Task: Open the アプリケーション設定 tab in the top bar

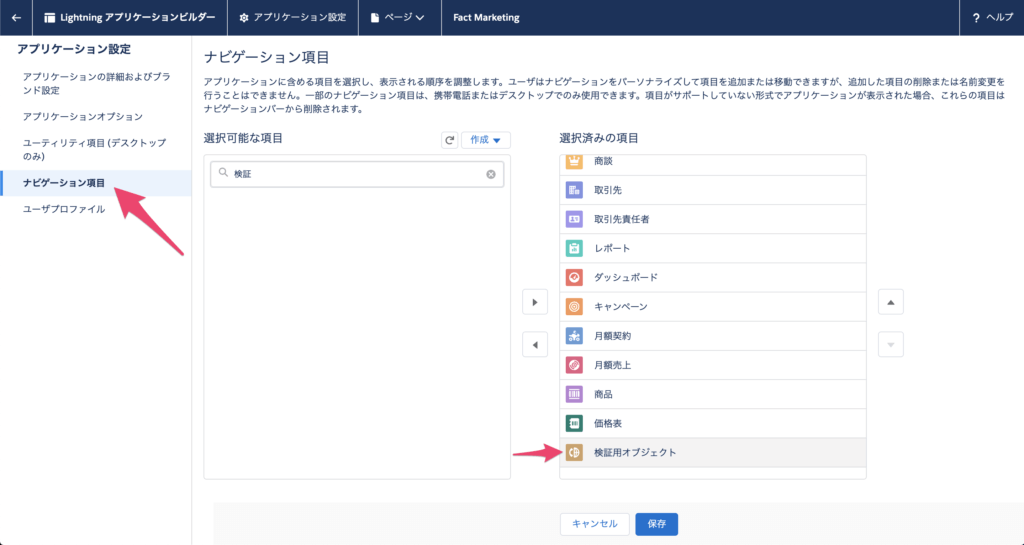Action: pos(293,17)
